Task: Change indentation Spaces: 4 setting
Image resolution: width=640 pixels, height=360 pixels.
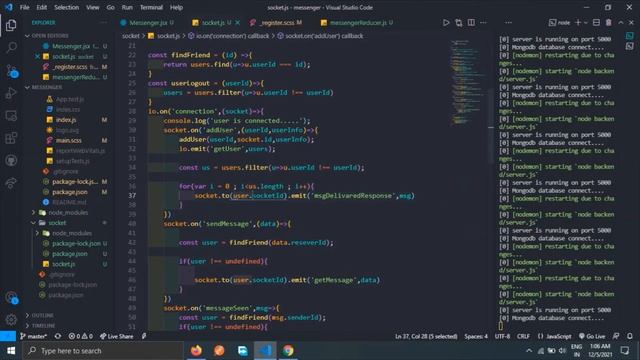Action: click(x=476, y=336)
